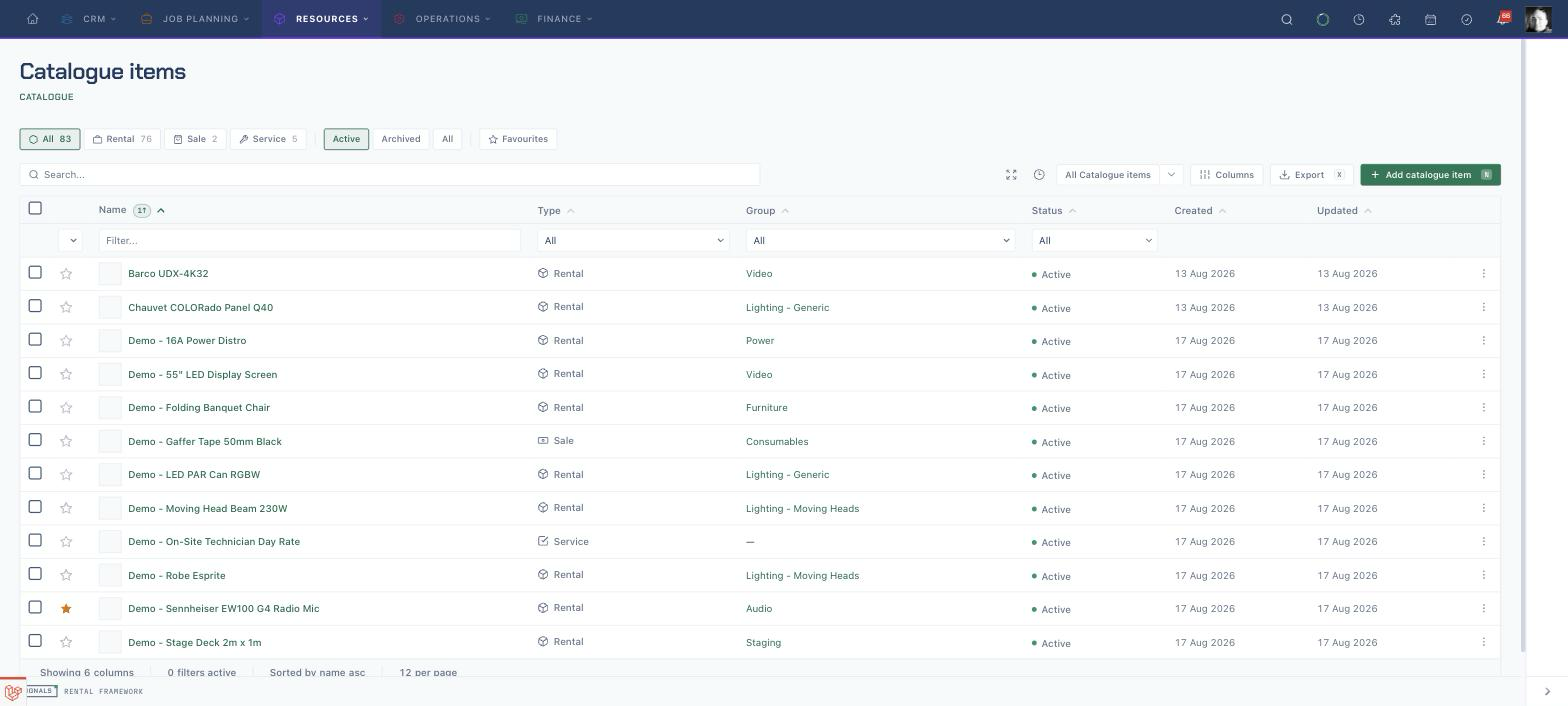Screen dimensions: 1568x706
Task: Toggle fullscreen table view icon
Action: 1011,175
